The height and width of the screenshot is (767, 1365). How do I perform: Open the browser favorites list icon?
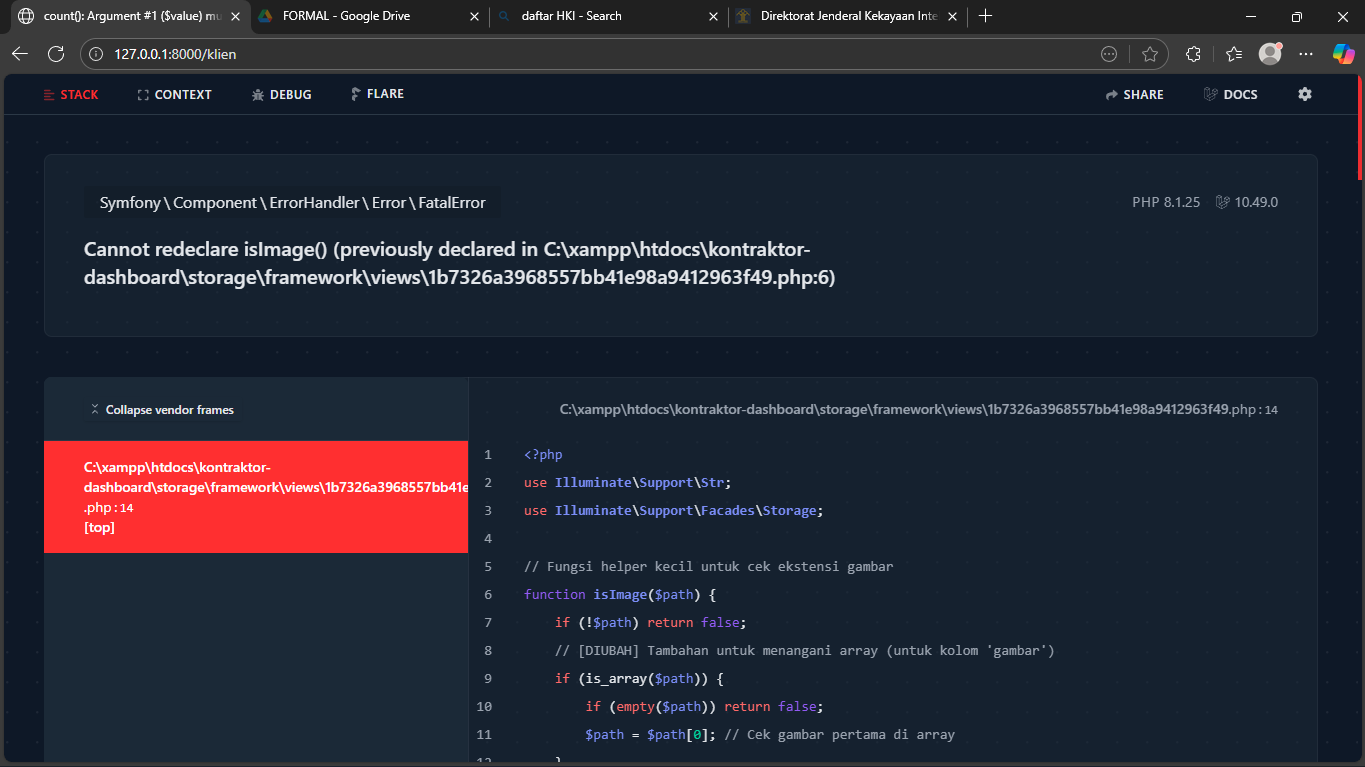[x=1234, y=54]
